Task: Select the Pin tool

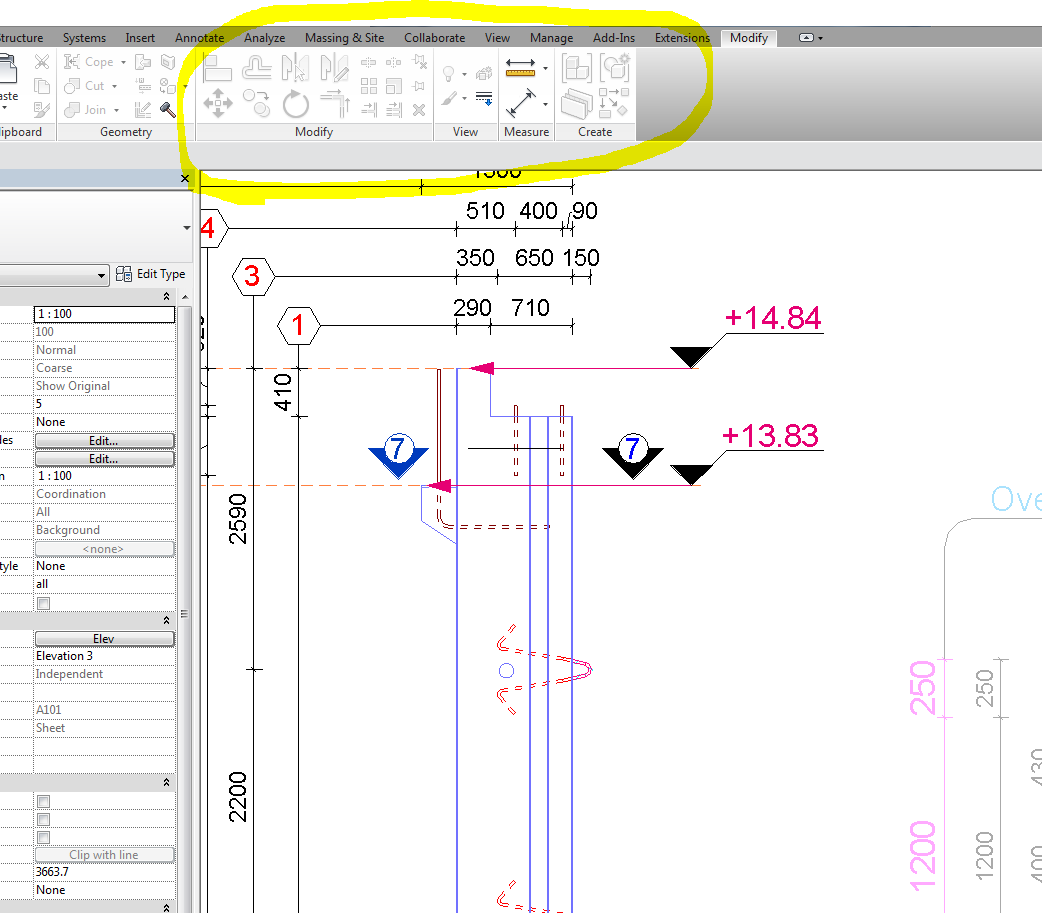Action: click(x=419, y=86)
